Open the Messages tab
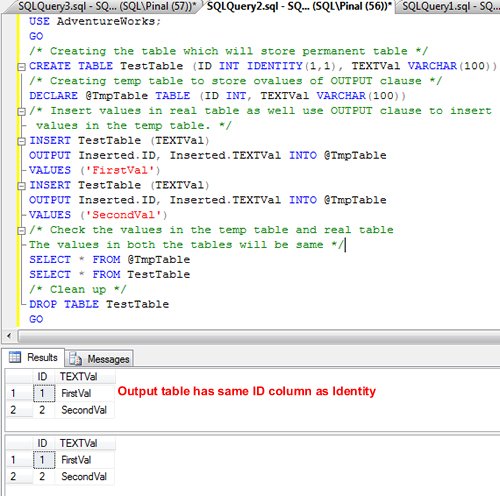Screen dimensions: 500x496 pyautogui.click(x=99, y=359)
